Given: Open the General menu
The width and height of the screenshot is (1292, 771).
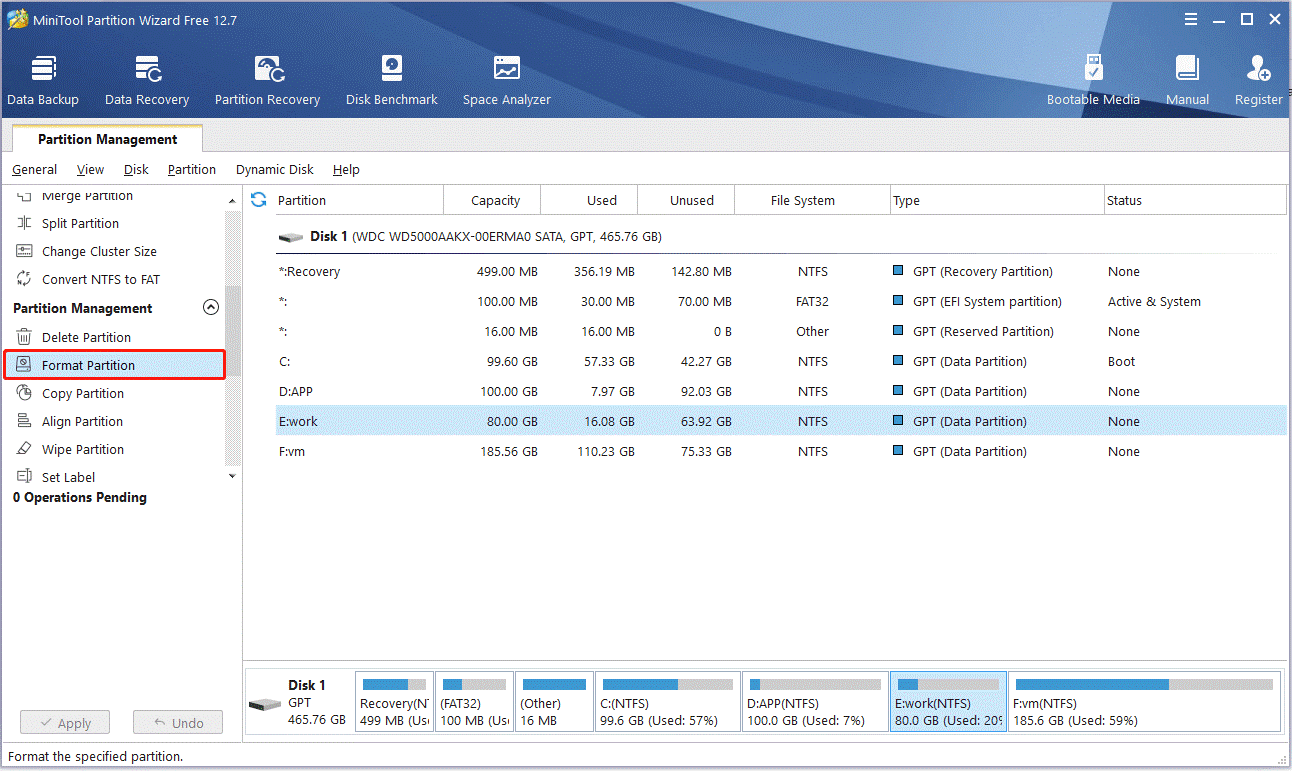Looking at the screenshot, I should tap(35, 170).
